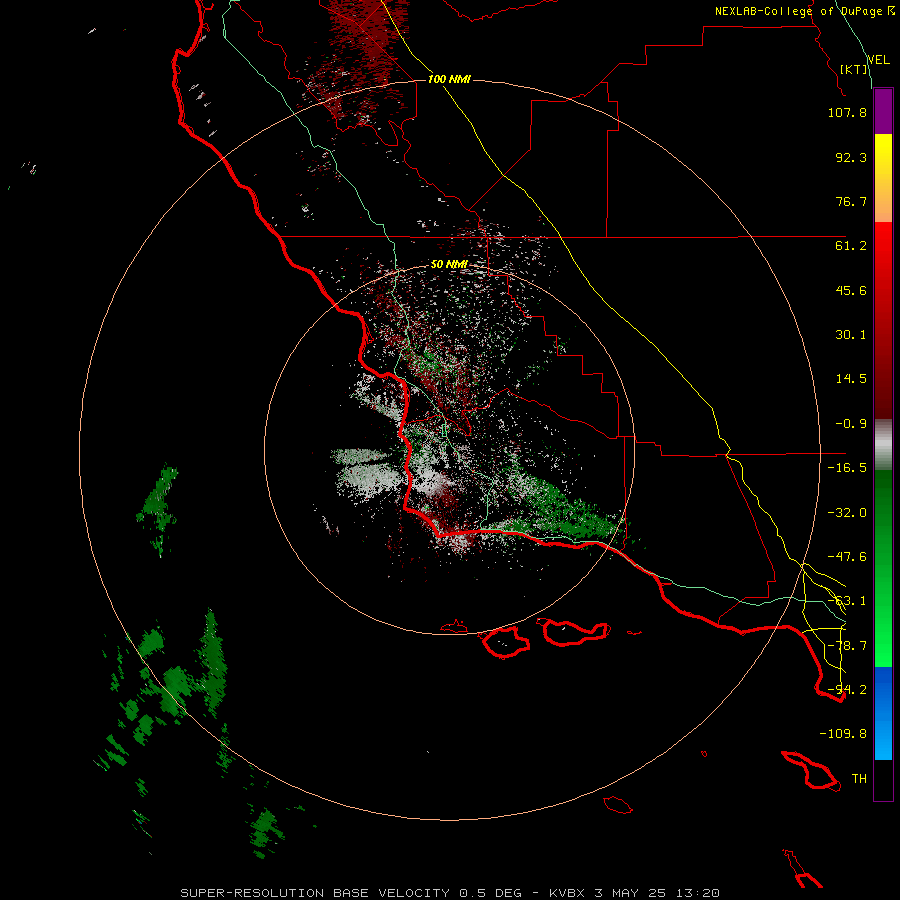Pick the gray segment of the color bar

click(883, 445)
